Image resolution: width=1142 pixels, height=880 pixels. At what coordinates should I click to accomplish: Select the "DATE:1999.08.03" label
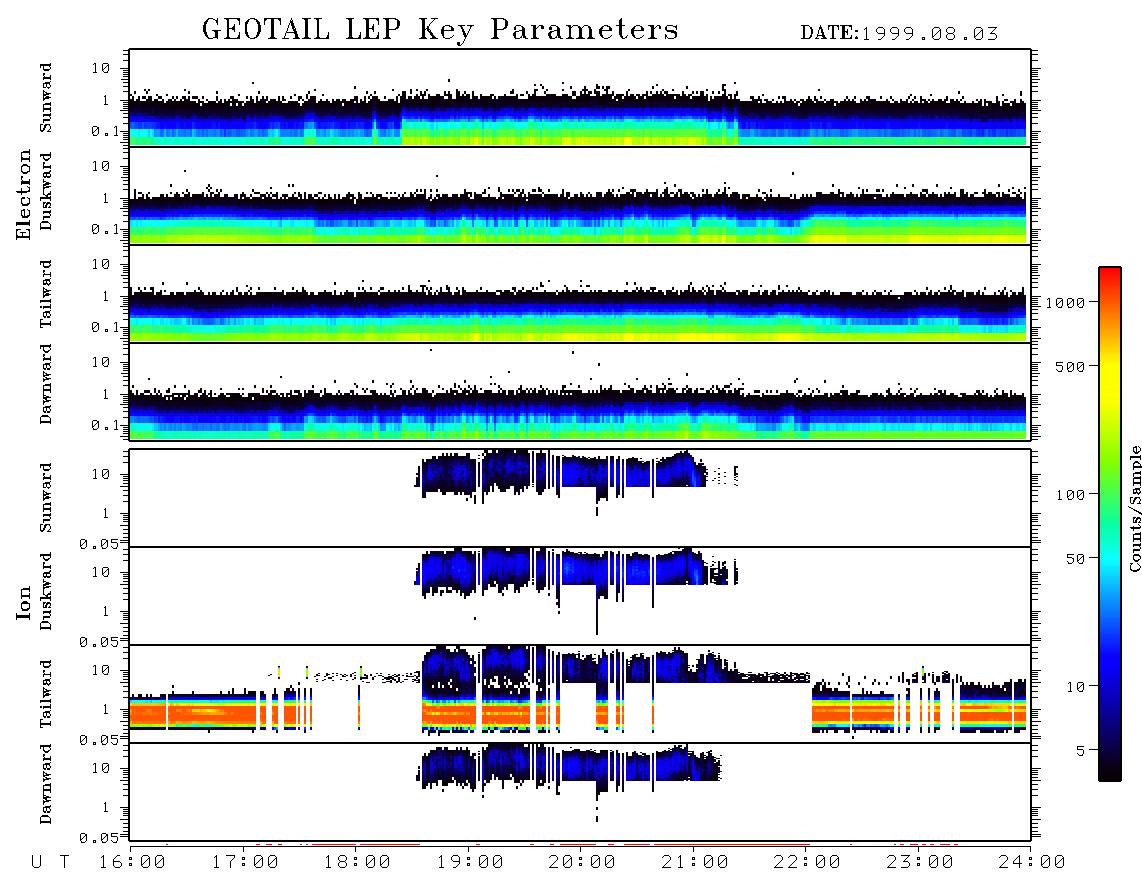pyautogui.click(x=899, y=34)
